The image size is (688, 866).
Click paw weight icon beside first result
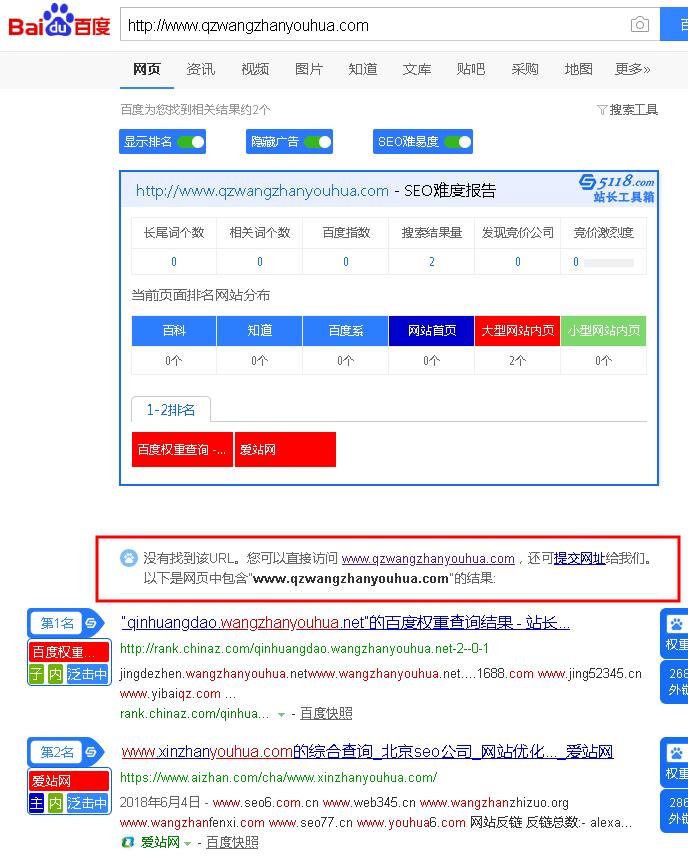(x=675, y=625)
